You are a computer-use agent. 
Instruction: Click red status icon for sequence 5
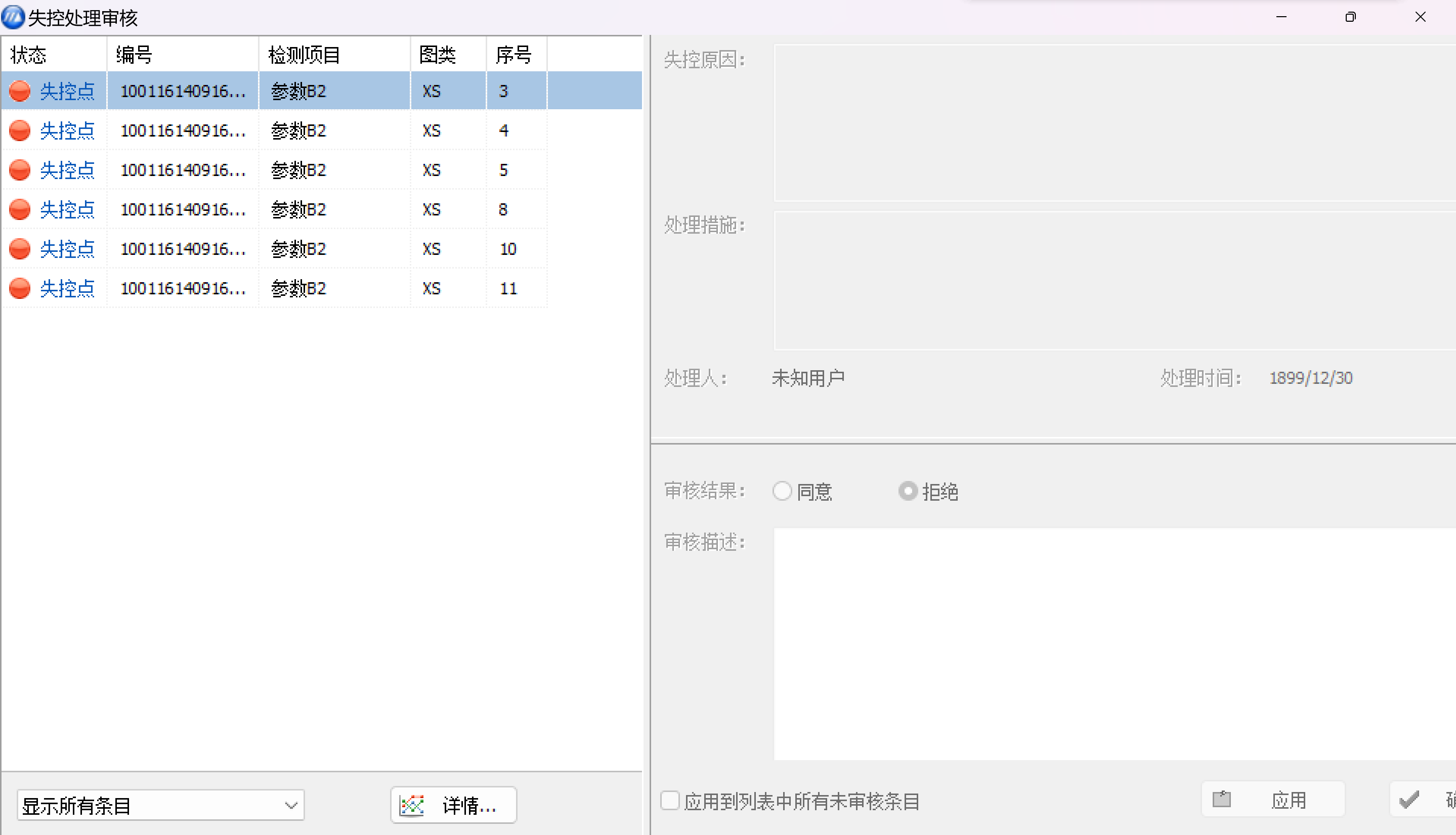[x=20, y=170]
